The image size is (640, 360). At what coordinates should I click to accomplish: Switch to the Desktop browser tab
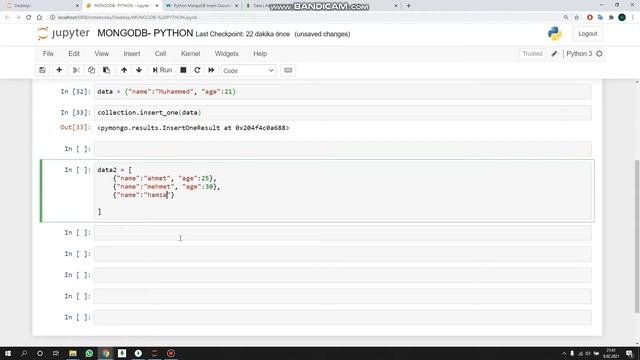pyautogui.click(x=41, y=6)
